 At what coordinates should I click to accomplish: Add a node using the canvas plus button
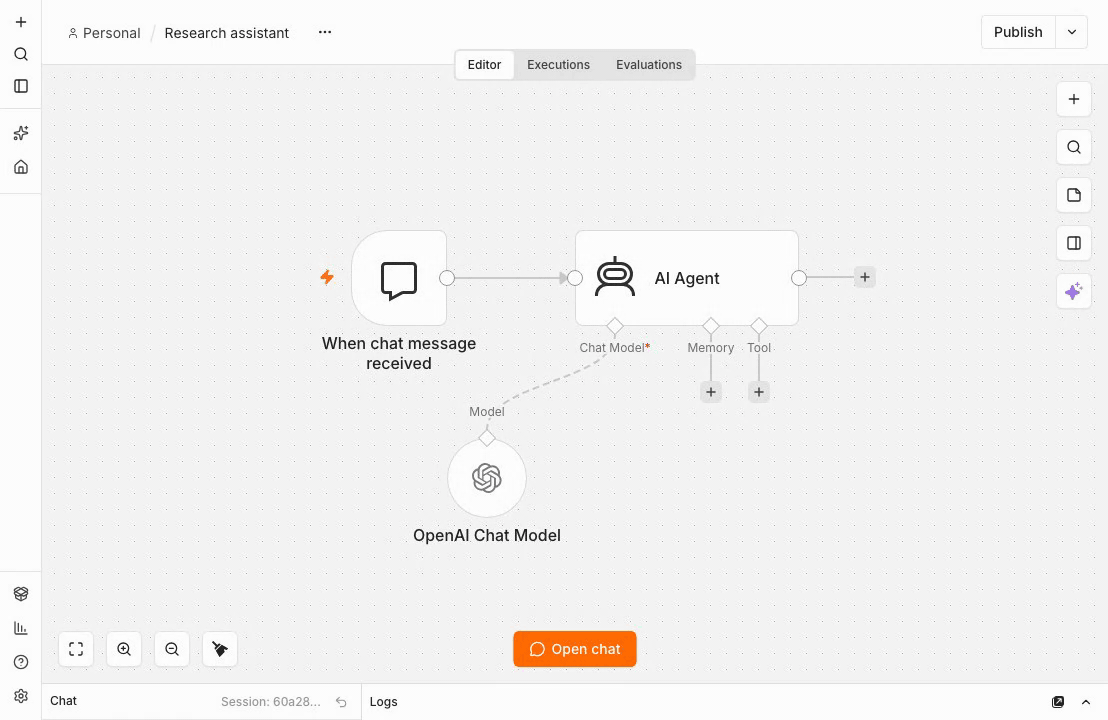1073,100
